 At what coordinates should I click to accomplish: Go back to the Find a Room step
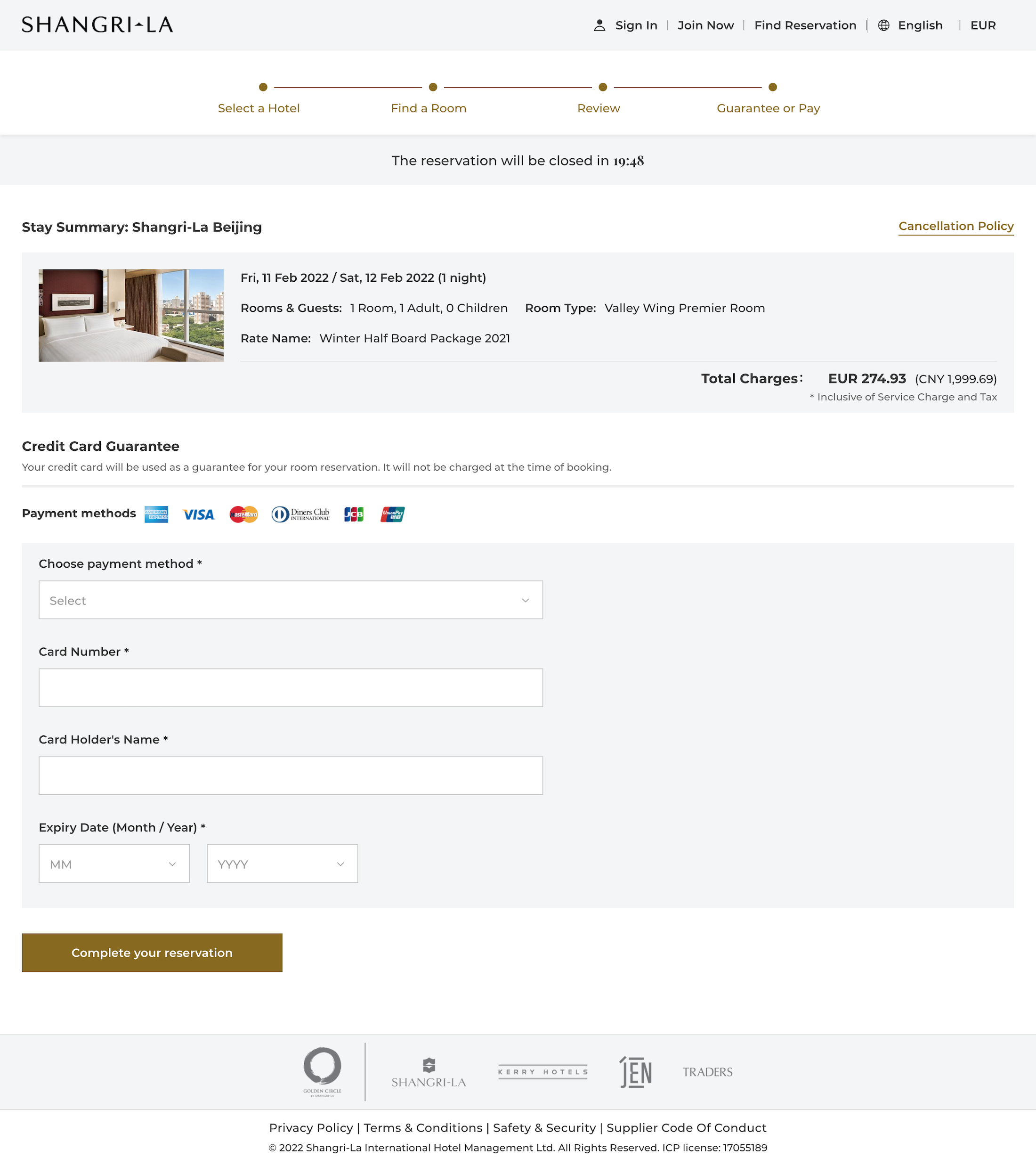(x=429, y=108)
